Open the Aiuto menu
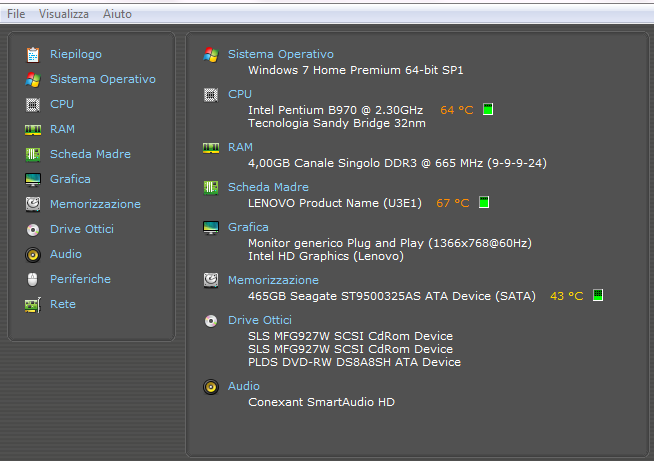Viewport: 654px width, 461px height. point(117,14)
